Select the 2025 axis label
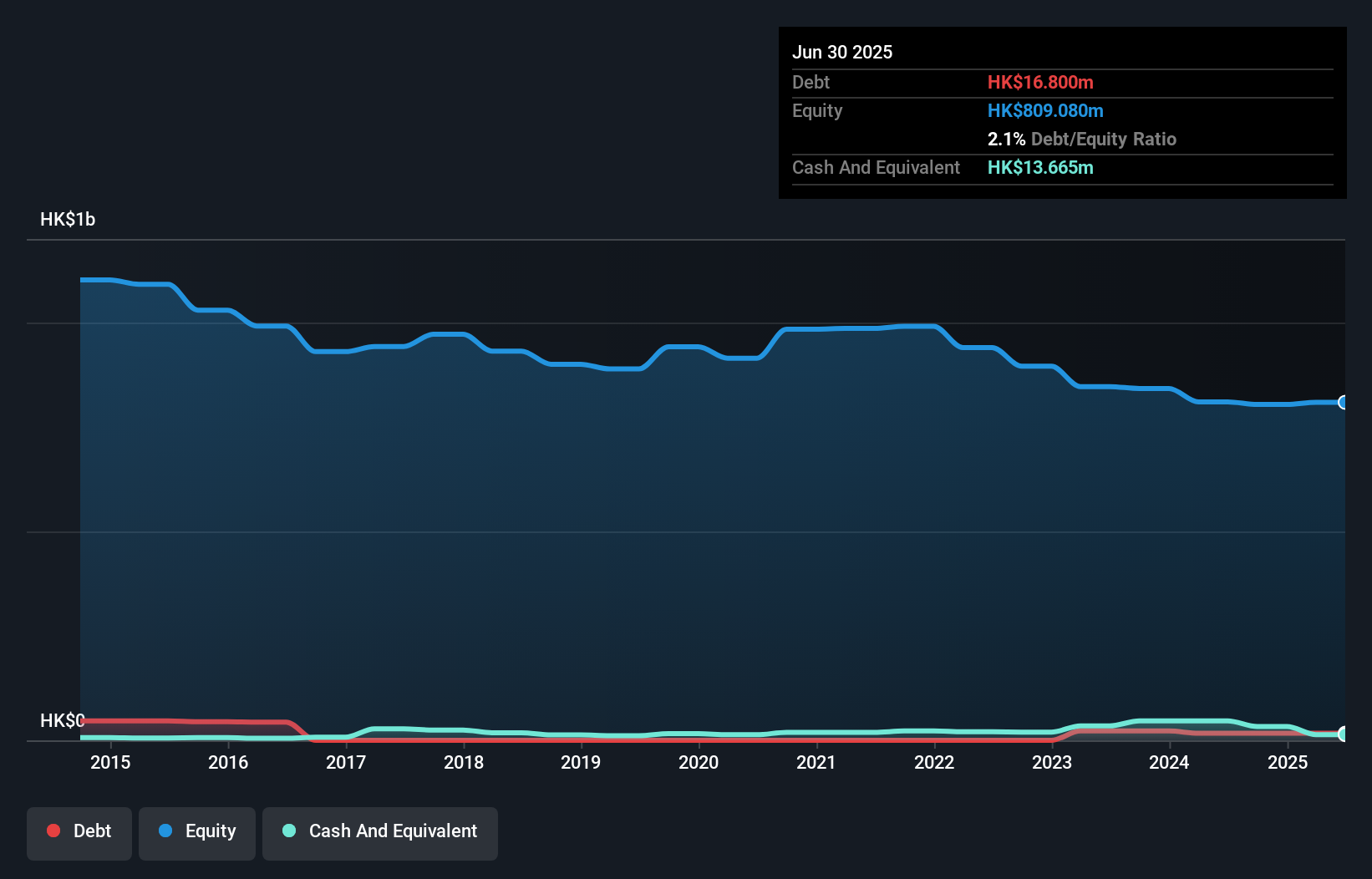The height and width of the screenshot is (879, 1372). tap(1288, 762)
